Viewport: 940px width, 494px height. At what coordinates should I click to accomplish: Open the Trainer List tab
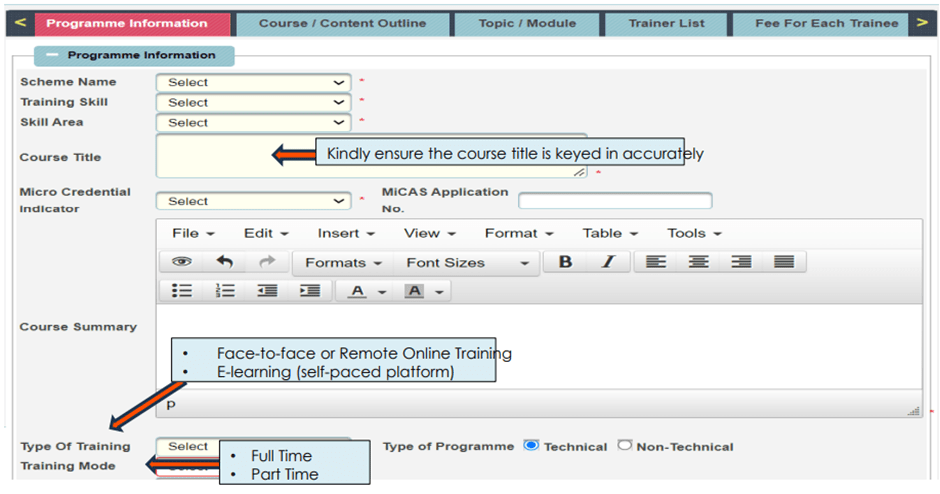pyautogui.click(x=666, y=23)
